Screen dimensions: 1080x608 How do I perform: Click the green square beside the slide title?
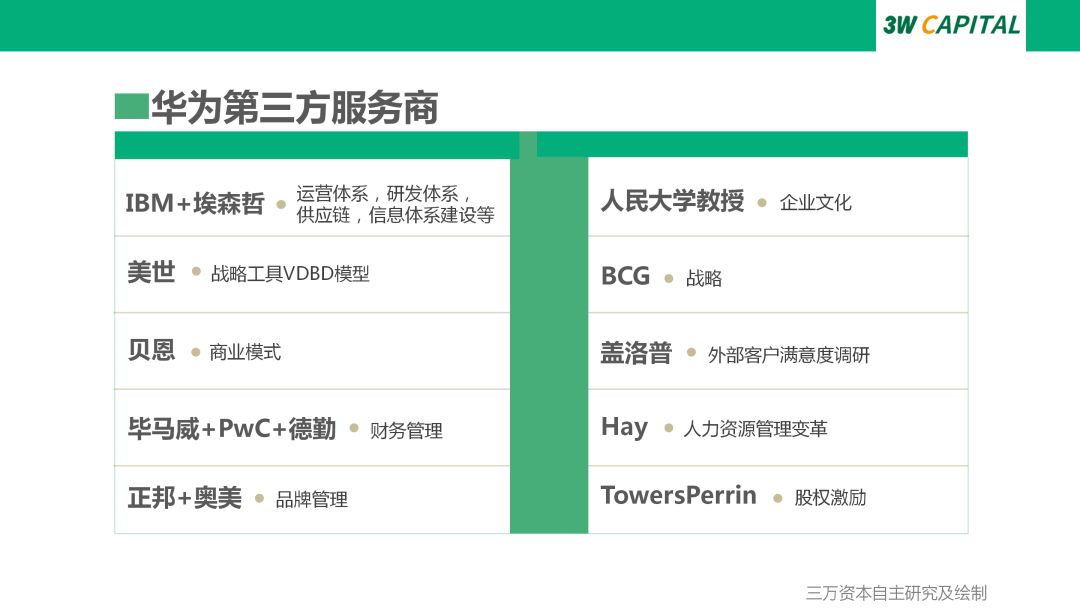[131, 106]
